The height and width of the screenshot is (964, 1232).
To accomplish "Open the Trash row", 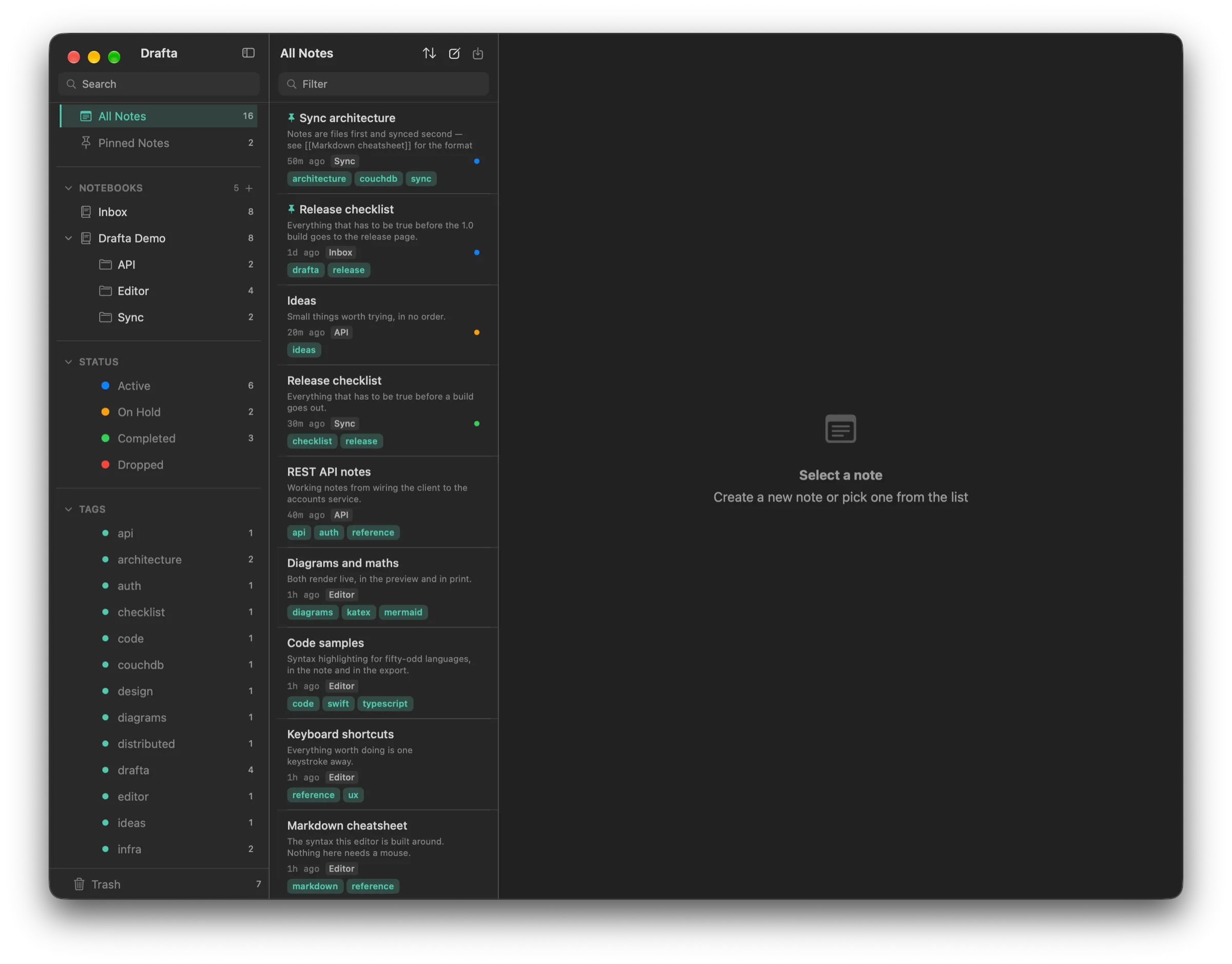I will tap(159, 884).
